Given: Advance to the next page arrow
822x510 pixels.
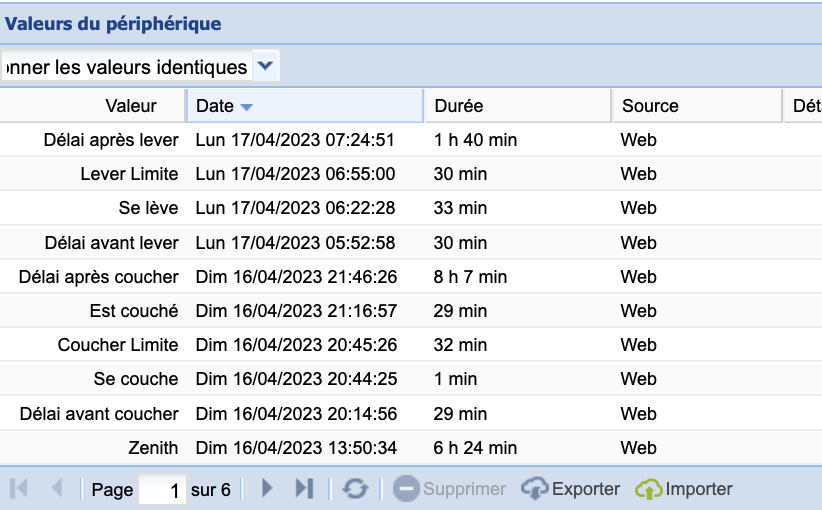Looking at the screenshot, I should tap(267, 489).
